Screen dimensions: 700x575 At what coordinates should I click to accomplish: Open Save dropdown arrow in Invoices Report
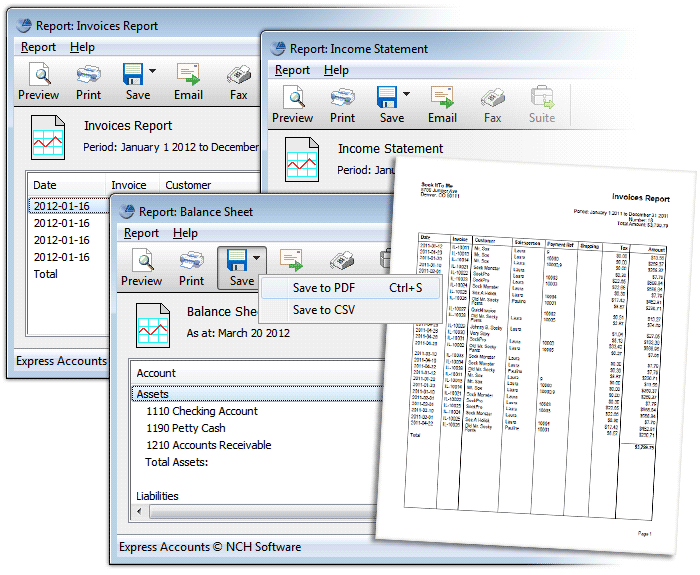click(153, 71)
